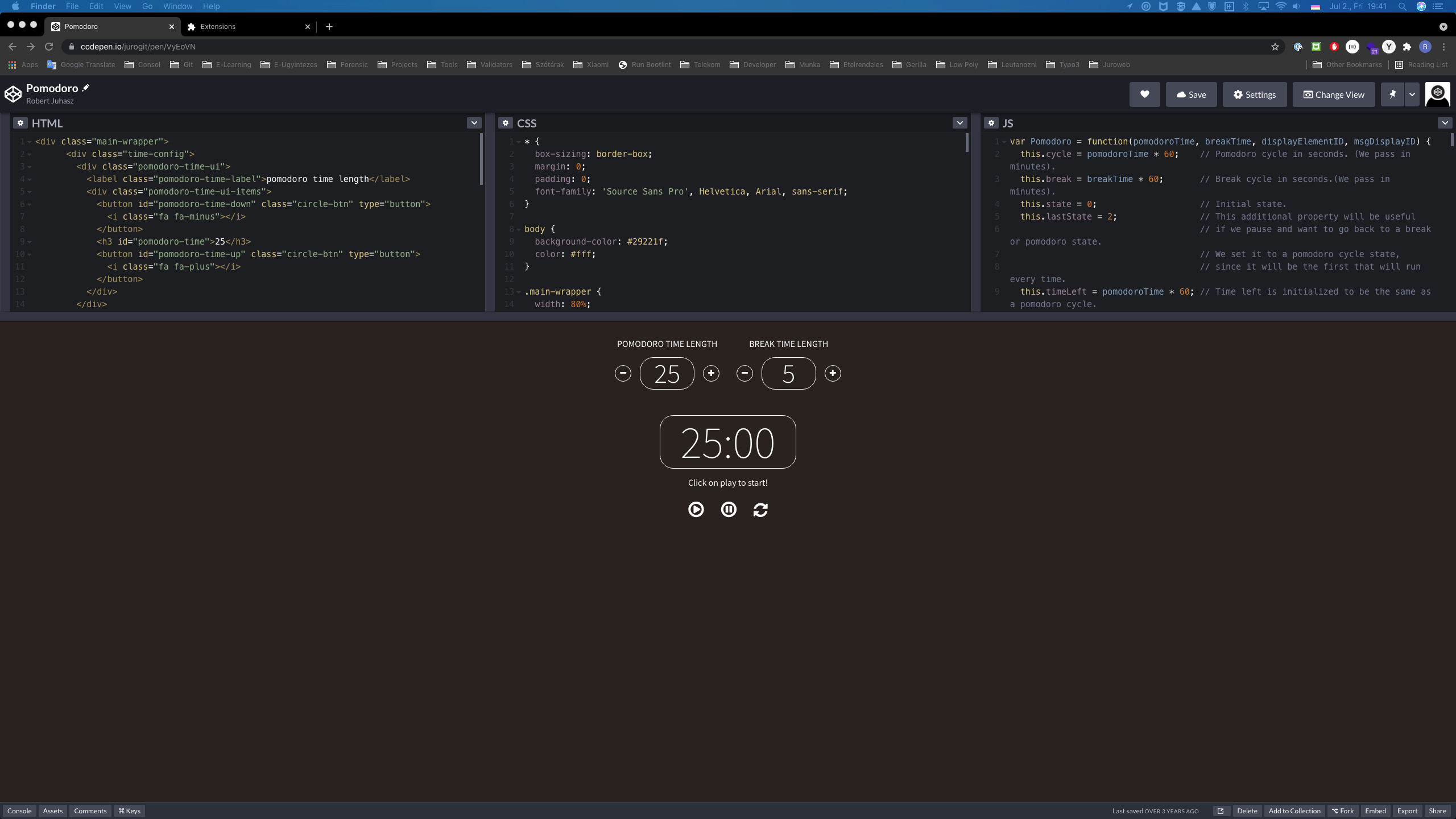Open the Embed options
The height and width of the screenshot is (819, 1456).
1375,811
